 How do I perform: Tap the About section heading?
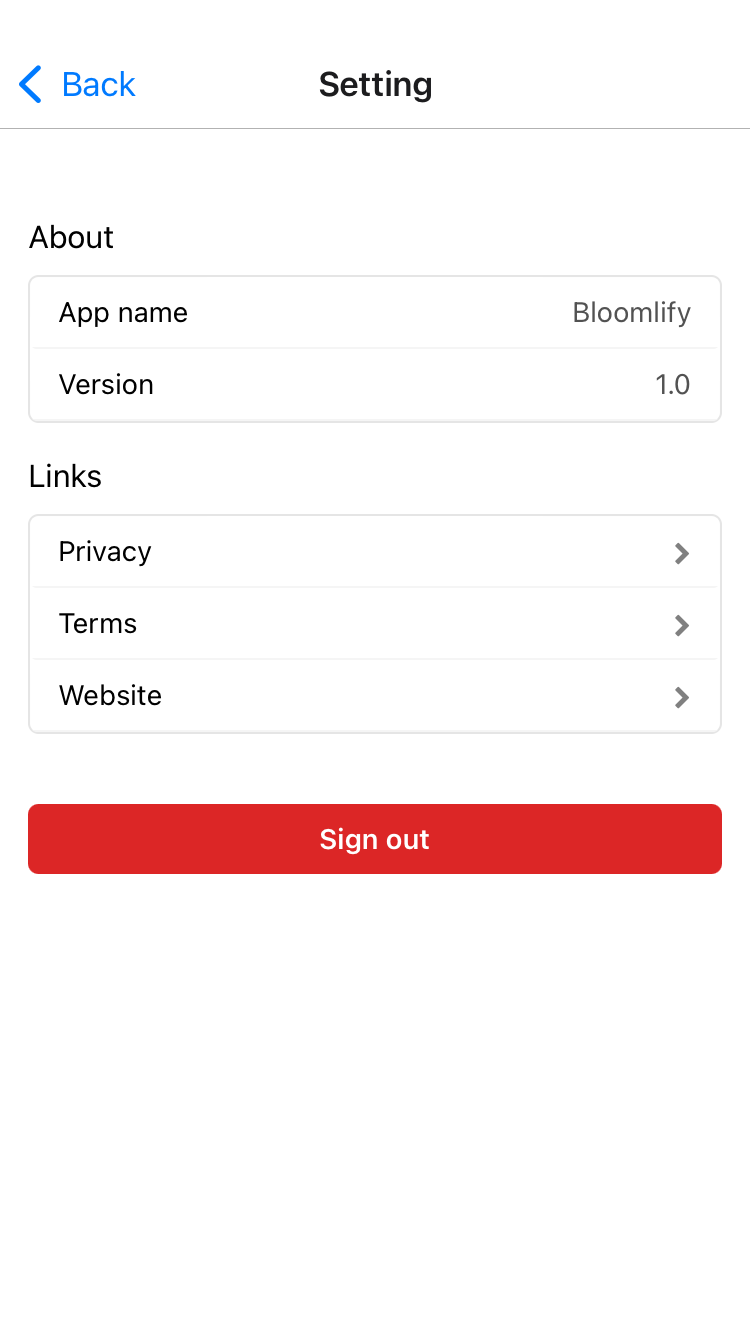click(71, 237)
